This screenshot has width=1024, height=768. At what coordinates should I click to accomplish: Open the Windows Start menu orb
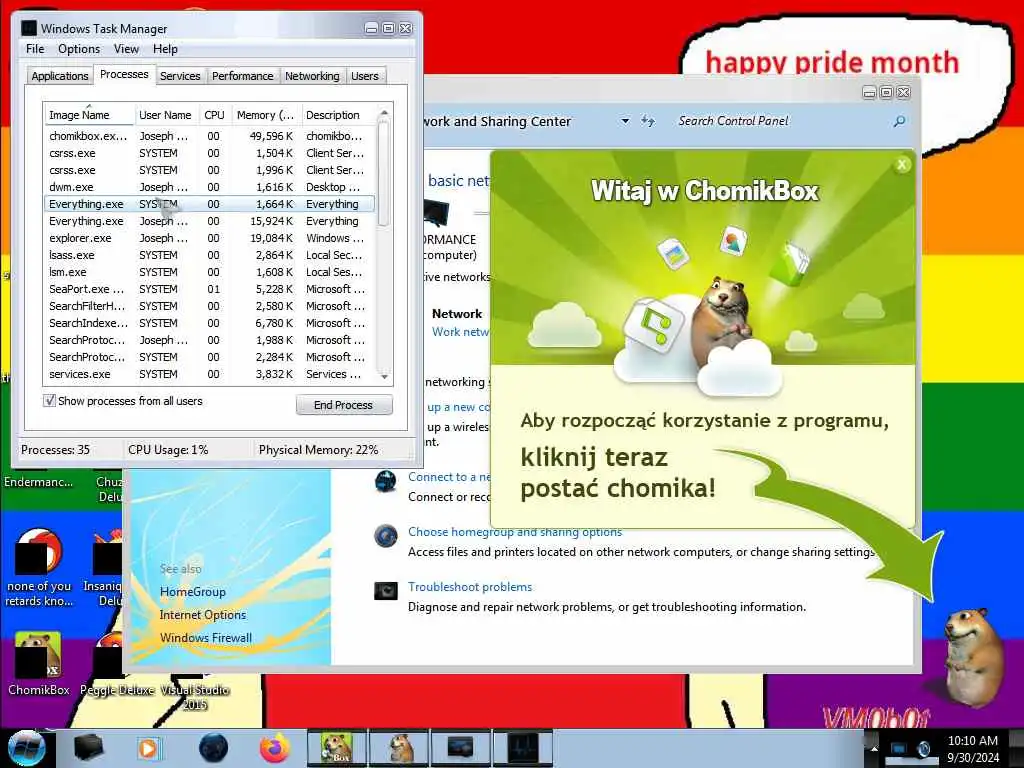click(x=26, y=748)
